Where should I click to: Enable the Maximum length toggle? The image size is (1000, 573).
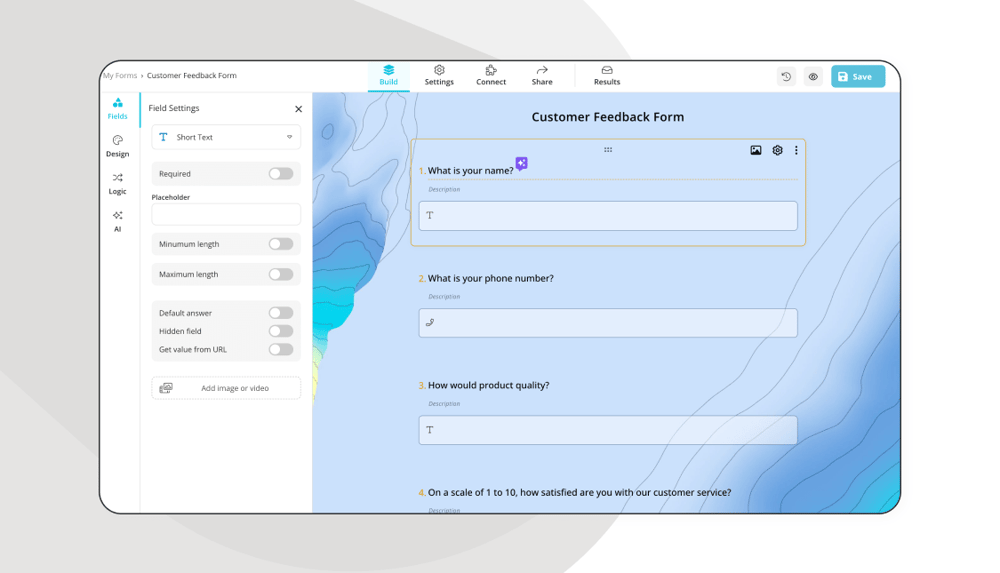coord(281,274)
